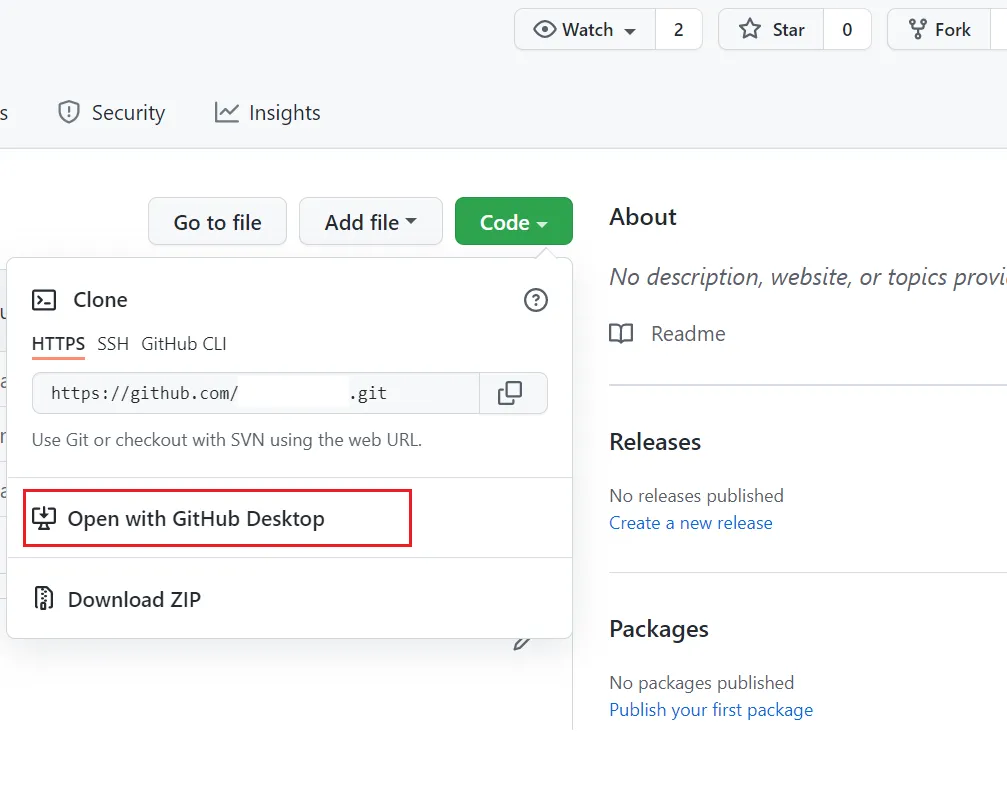1007x797 pixels.
Task: Click the Packages heading
Action: 659,629
